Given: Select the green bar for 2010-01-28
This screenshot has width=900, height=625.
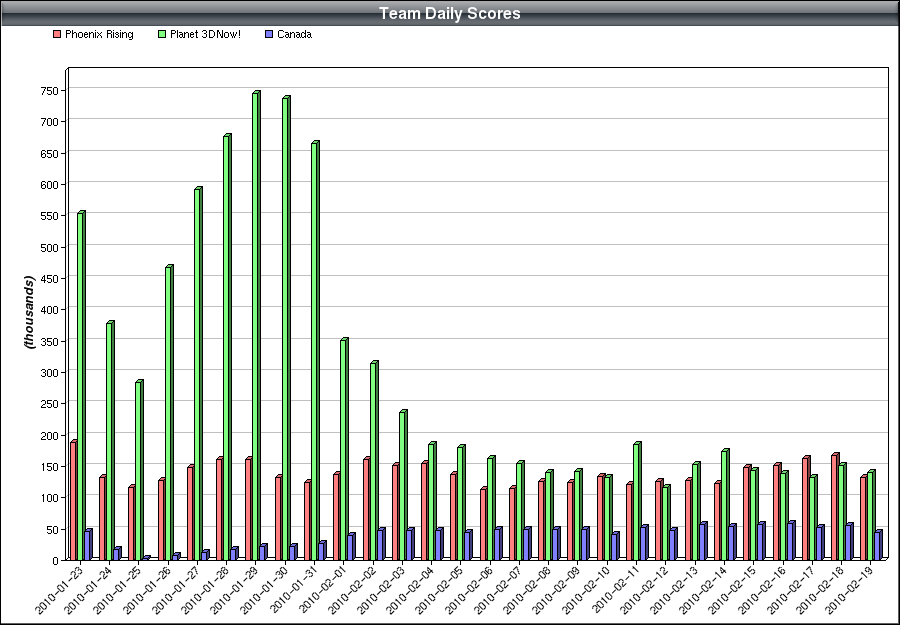Looking at the screenshot, I should [x=227, y=347].
